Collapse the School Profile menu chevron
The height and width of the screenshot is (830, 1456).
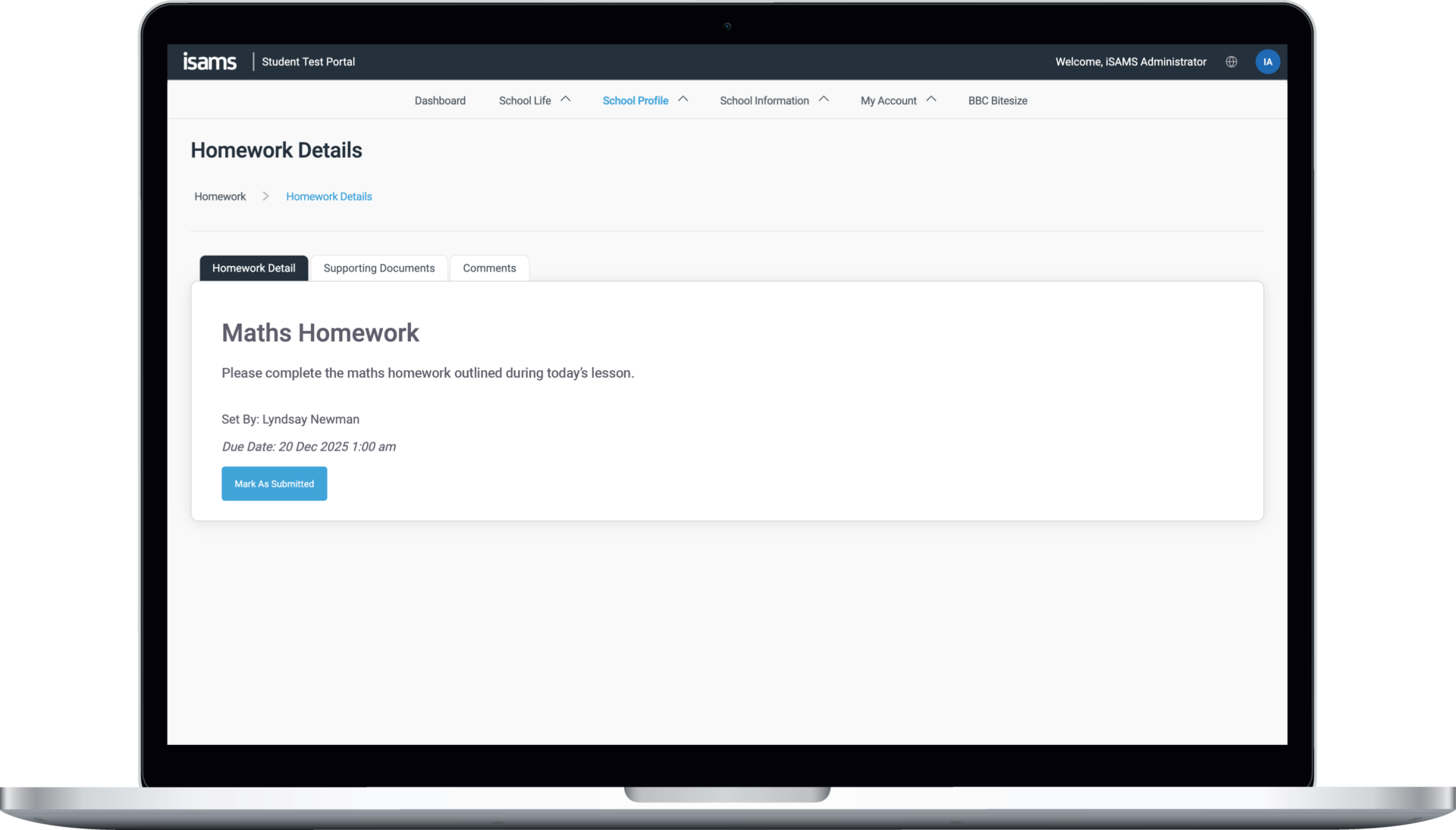682,99
